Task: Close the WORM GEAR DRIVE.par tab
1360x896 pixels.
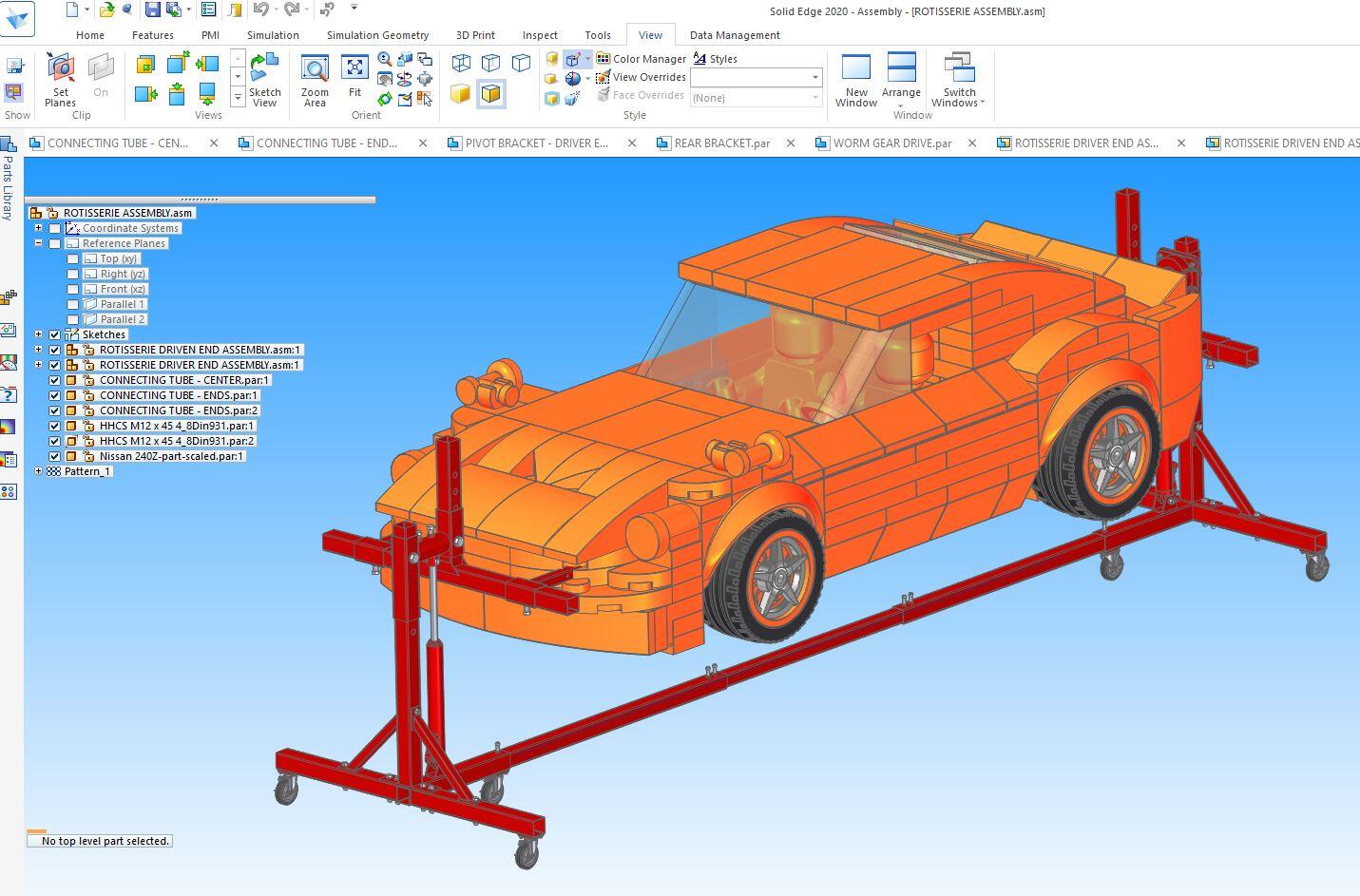Action: [972, 143]
